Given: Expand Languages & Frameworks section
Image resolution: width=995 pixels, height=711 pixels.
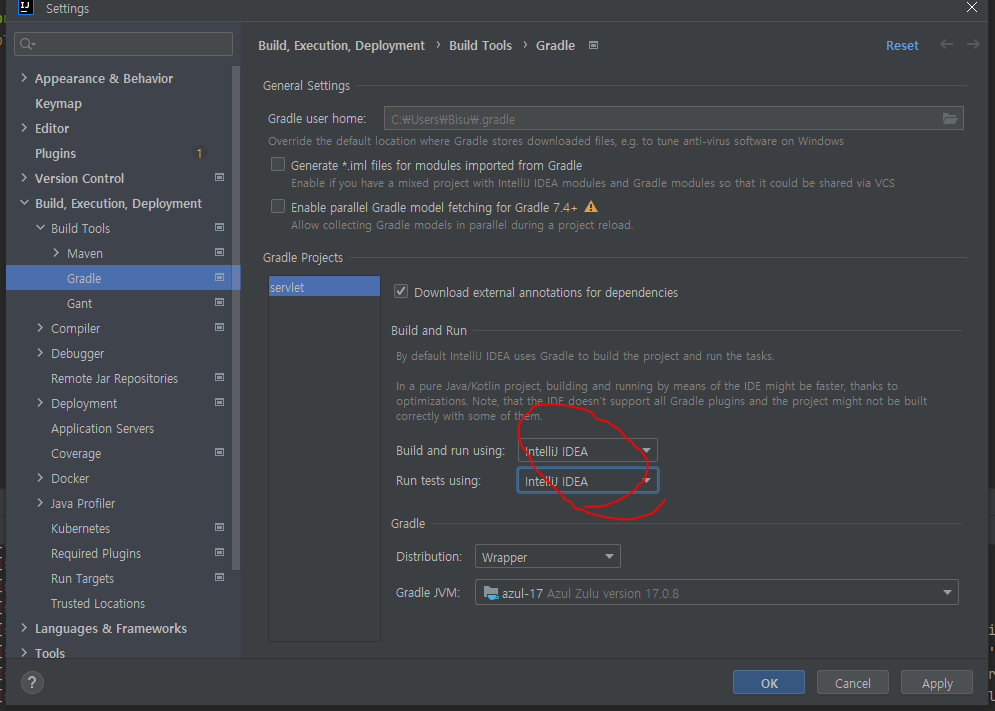Looking at the screenshot, I should pyautogui.click(x=24, y=628).
